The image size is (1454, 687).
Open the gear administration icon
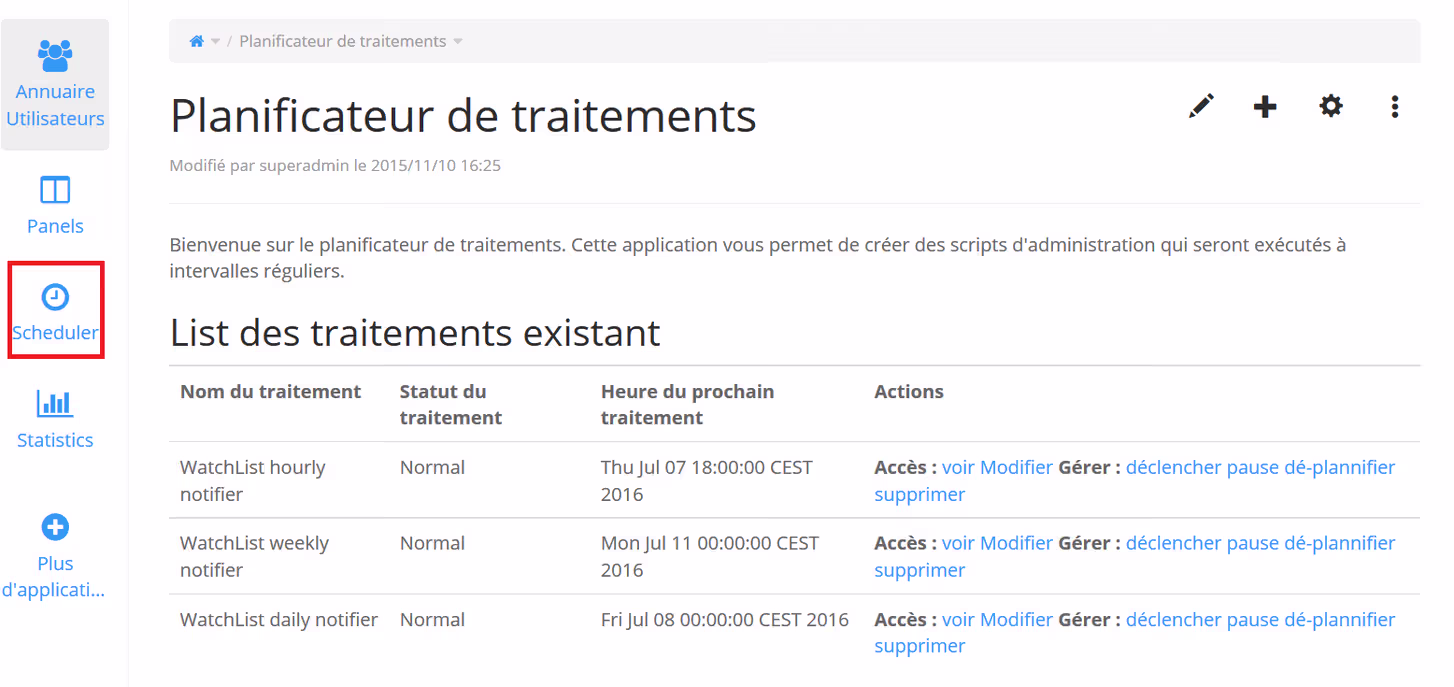(1330, 106)
